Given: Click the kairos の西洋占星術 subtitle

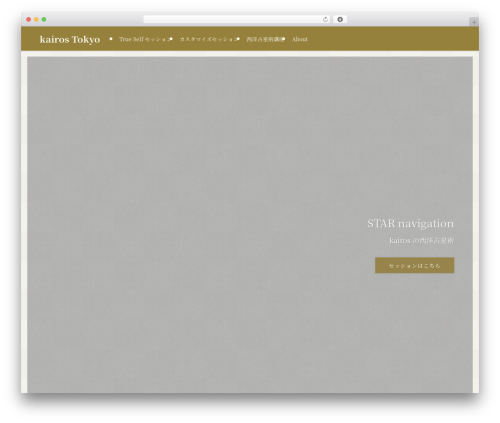Looking at the screenshot, I should tap(422, 241).
